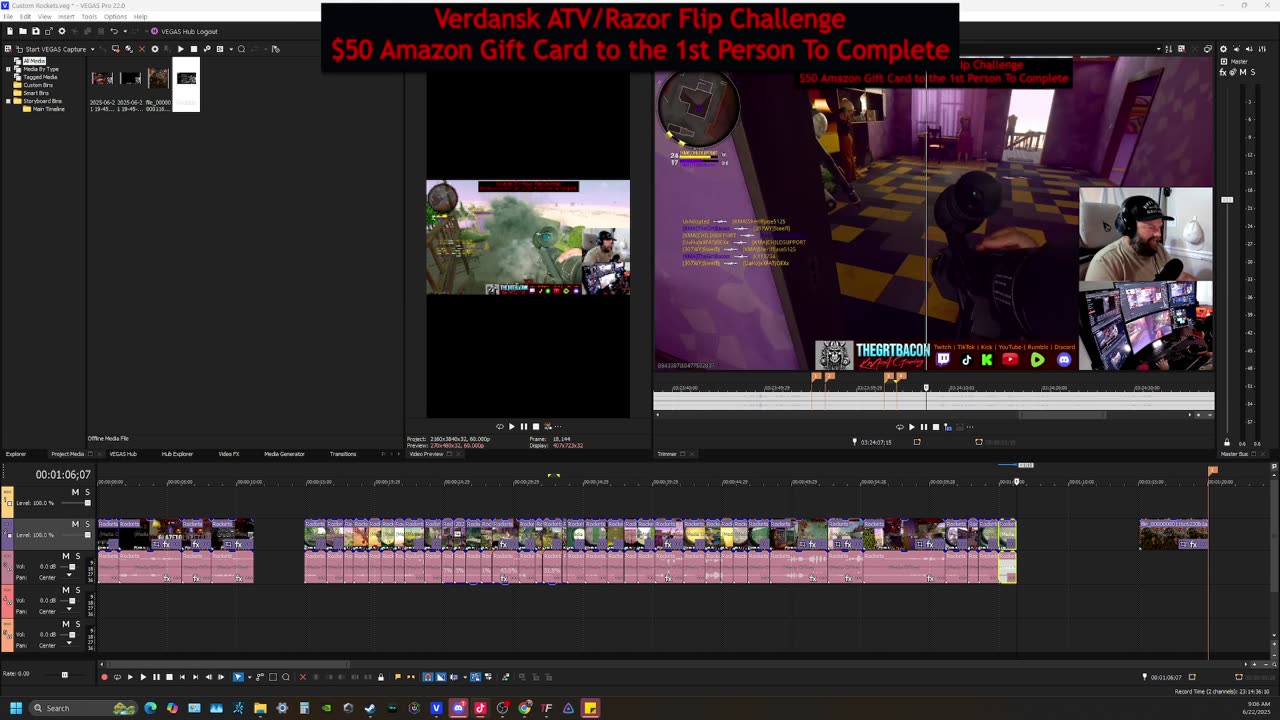Open the Start VEGAS Capture dropdown arrow
This screenshot has height=720, width=1280.
(x=93, y=49)
